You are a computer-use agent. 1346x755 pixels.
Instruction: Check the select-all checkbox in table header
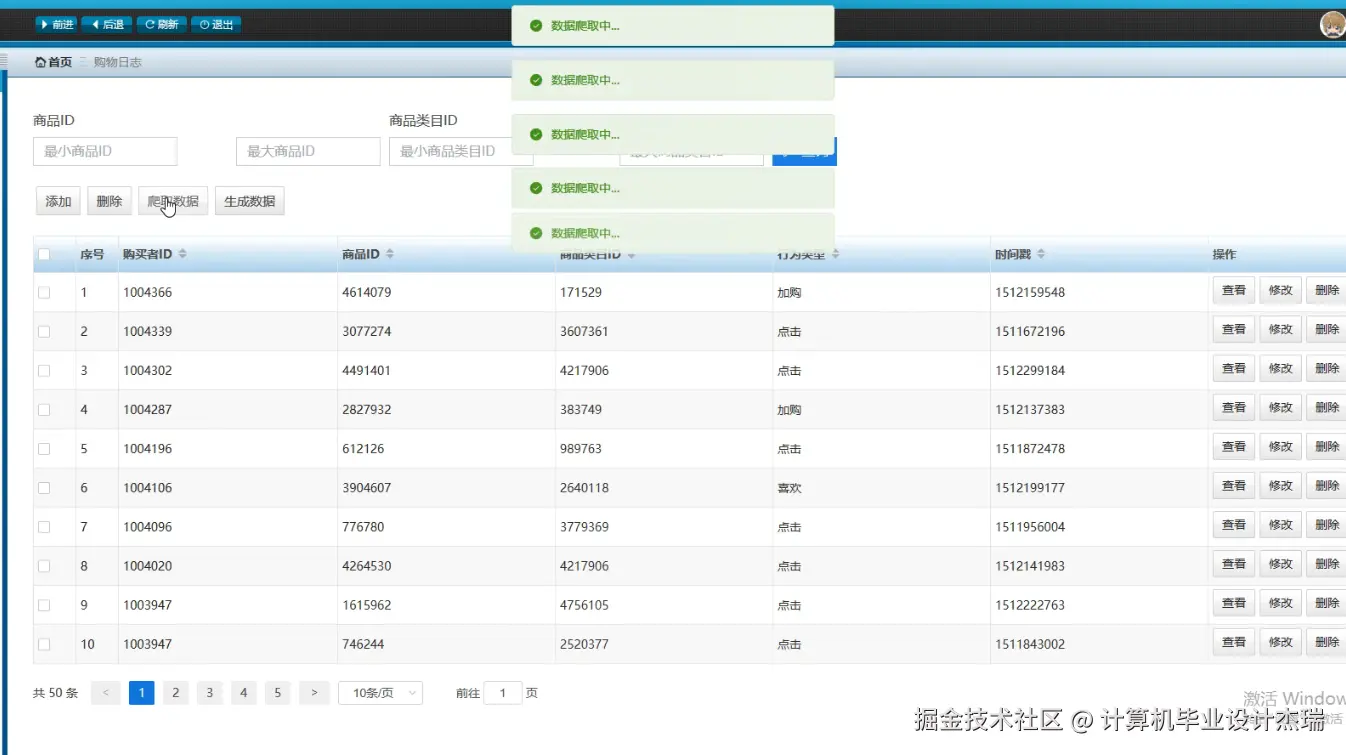click(42, 253)
